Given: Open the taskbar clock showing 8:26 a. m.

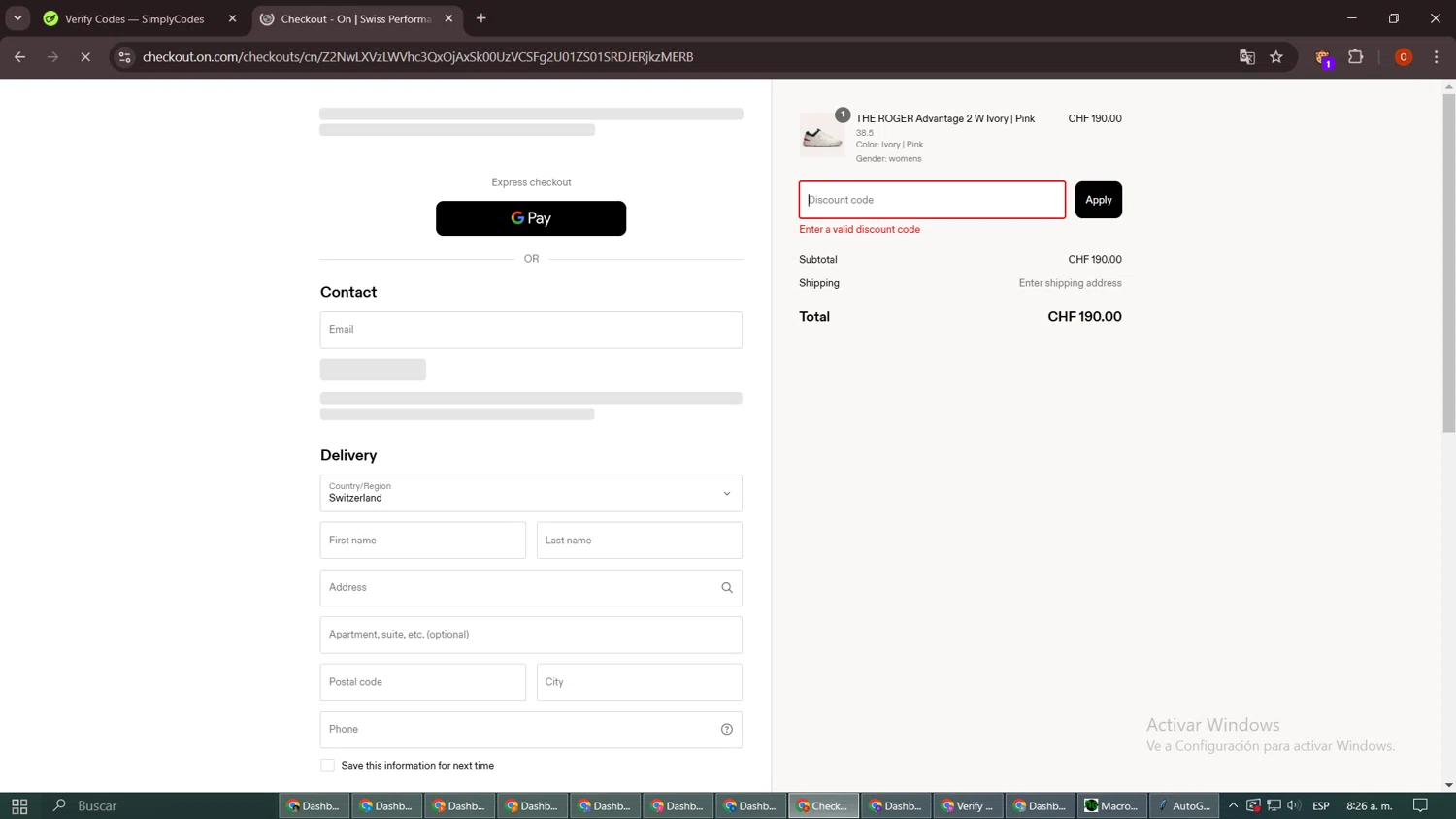Looking at the screenshot, I should click(x=1369, y=805).
